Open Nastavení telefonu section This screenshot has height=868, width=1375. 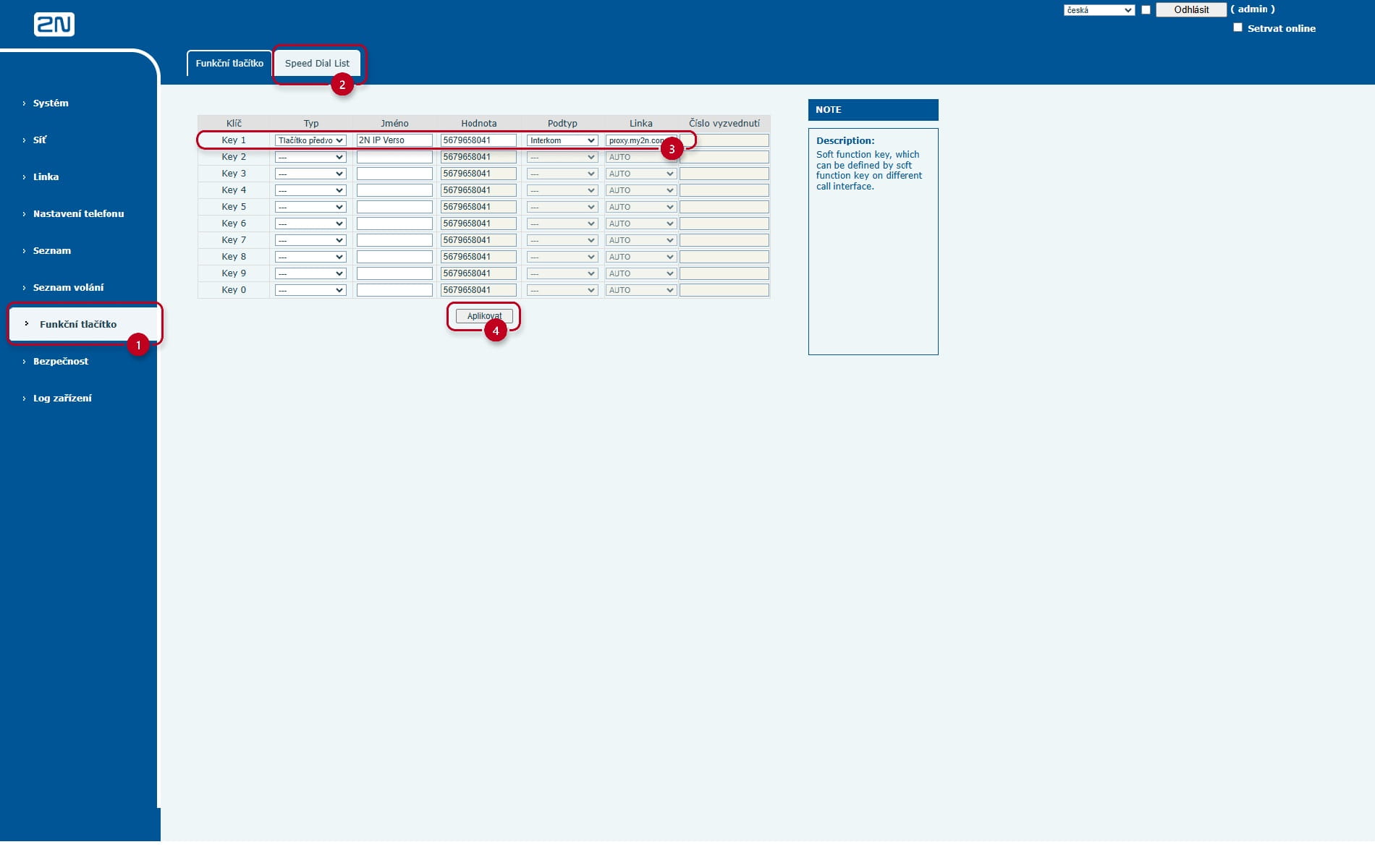pos(78,213)
